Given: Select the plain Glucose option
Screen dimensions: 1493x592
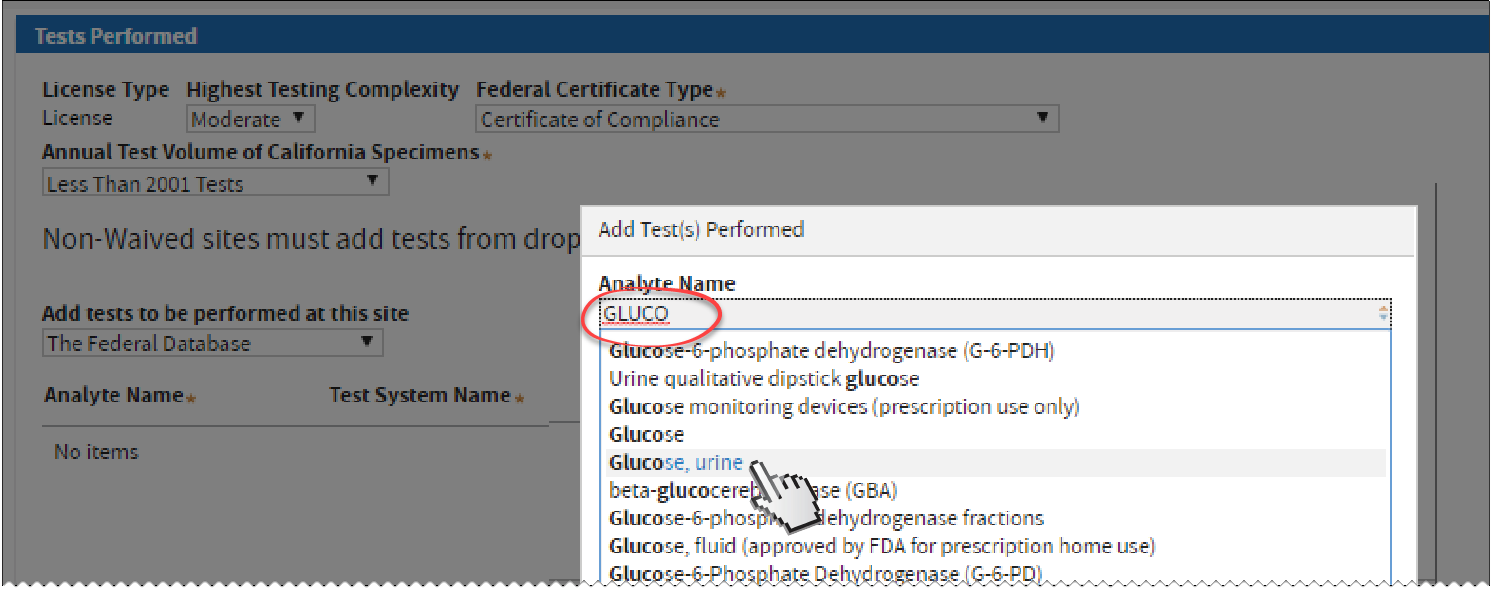Looking at the screenshot, I should (647, 435).
